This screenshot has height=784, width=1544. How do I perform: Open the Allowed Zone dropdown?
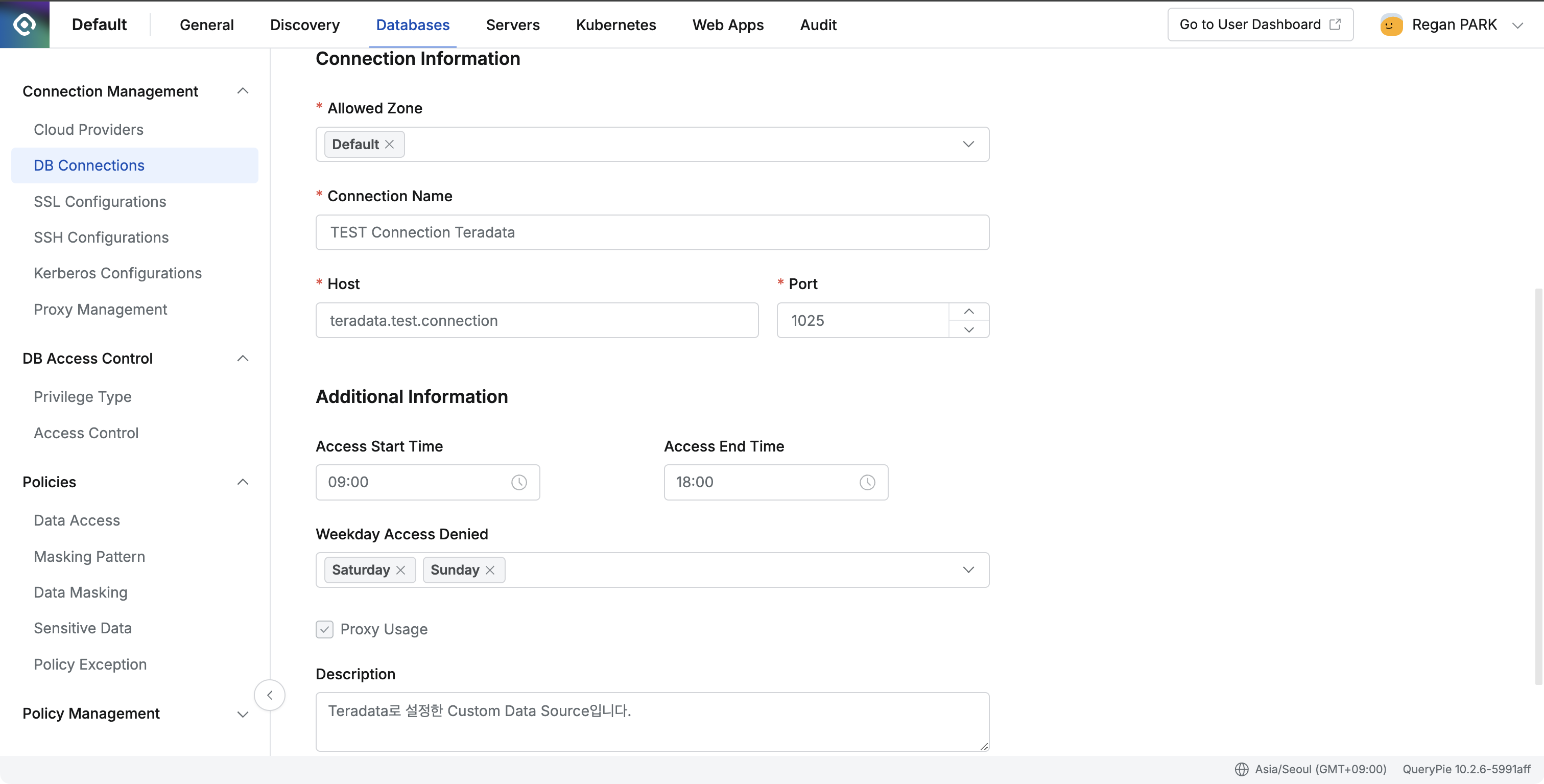968,145
